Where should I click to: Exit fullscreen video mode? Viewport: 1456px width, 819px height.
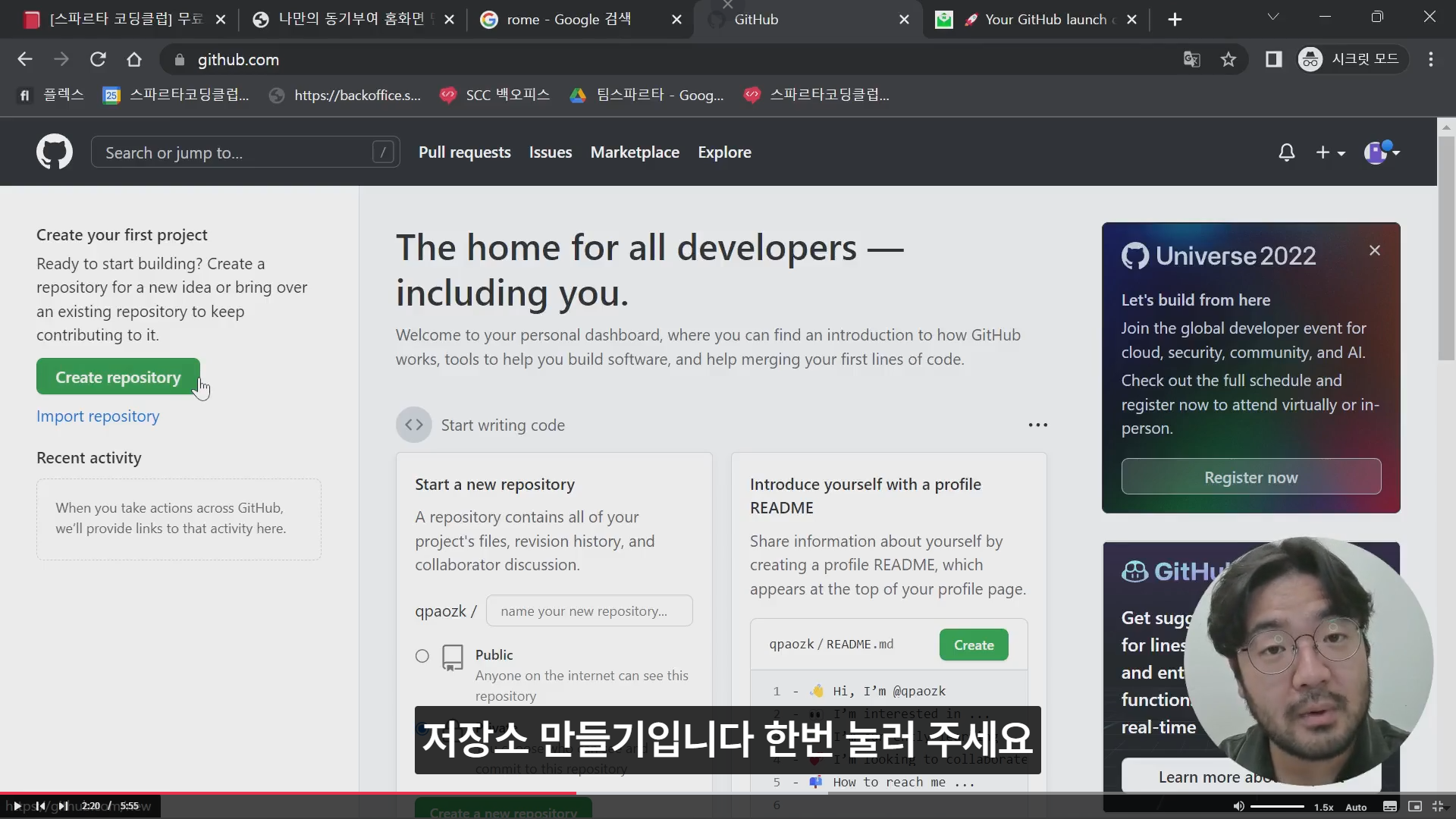point(1439,806)
